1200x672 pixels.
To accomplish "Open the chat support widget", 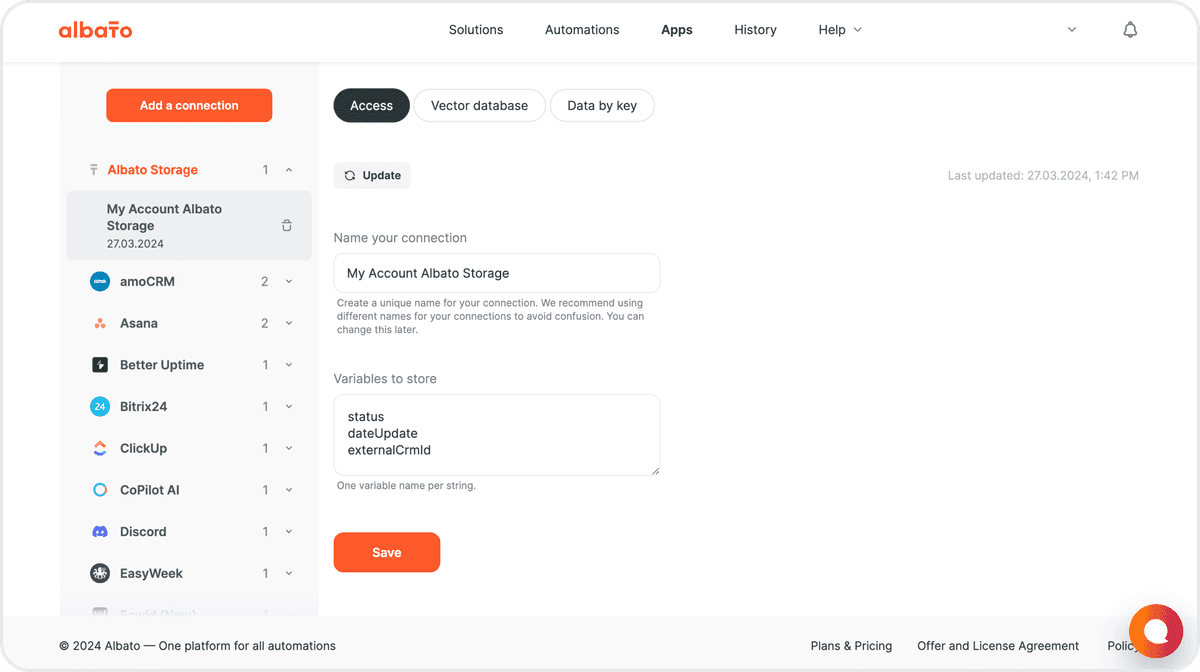I will (x=1156, y=631).
